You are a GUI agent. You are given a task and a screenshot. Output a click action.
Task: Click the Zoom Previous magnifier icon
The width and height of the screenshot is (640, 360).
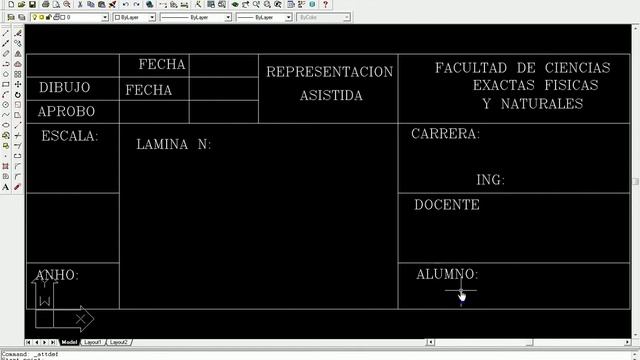point(278,4)
